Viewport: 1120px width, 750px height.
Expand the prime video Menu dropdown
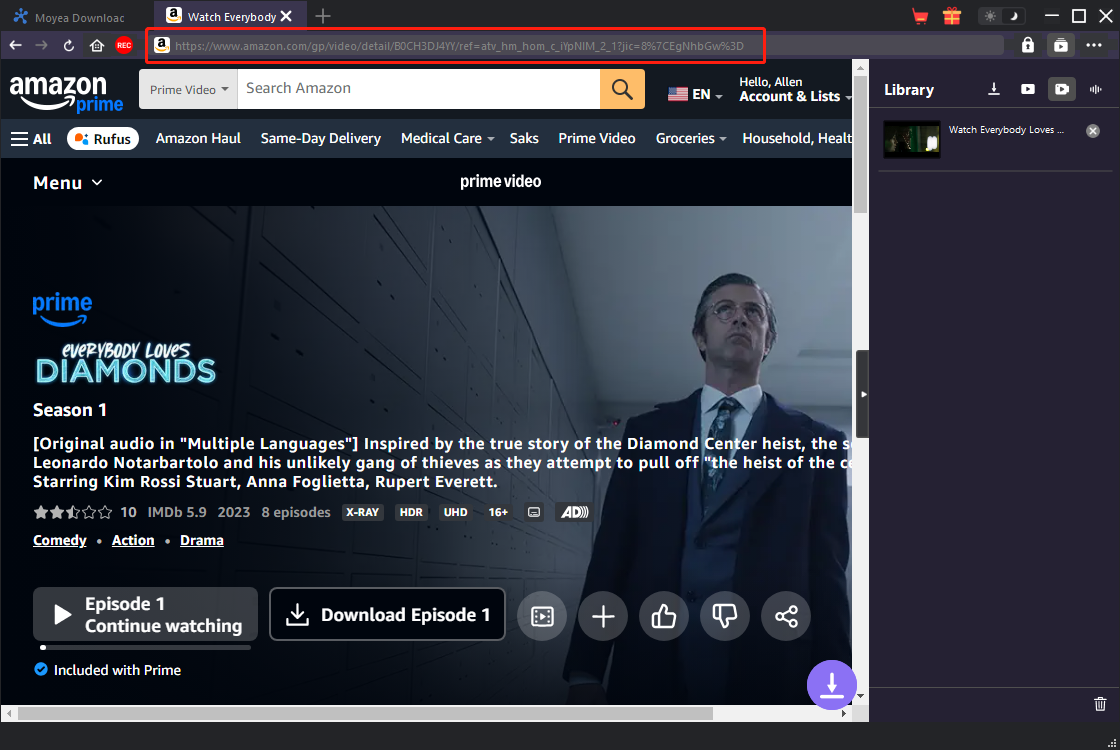(x=68, y=183)
